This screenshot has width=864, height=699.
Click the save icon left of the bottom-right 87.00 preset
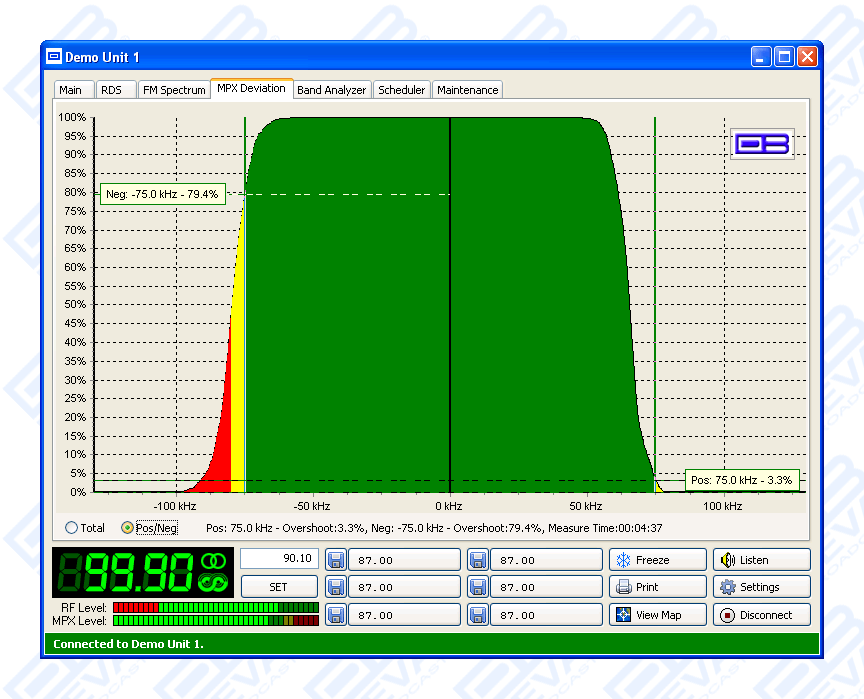tap(478, 615)
